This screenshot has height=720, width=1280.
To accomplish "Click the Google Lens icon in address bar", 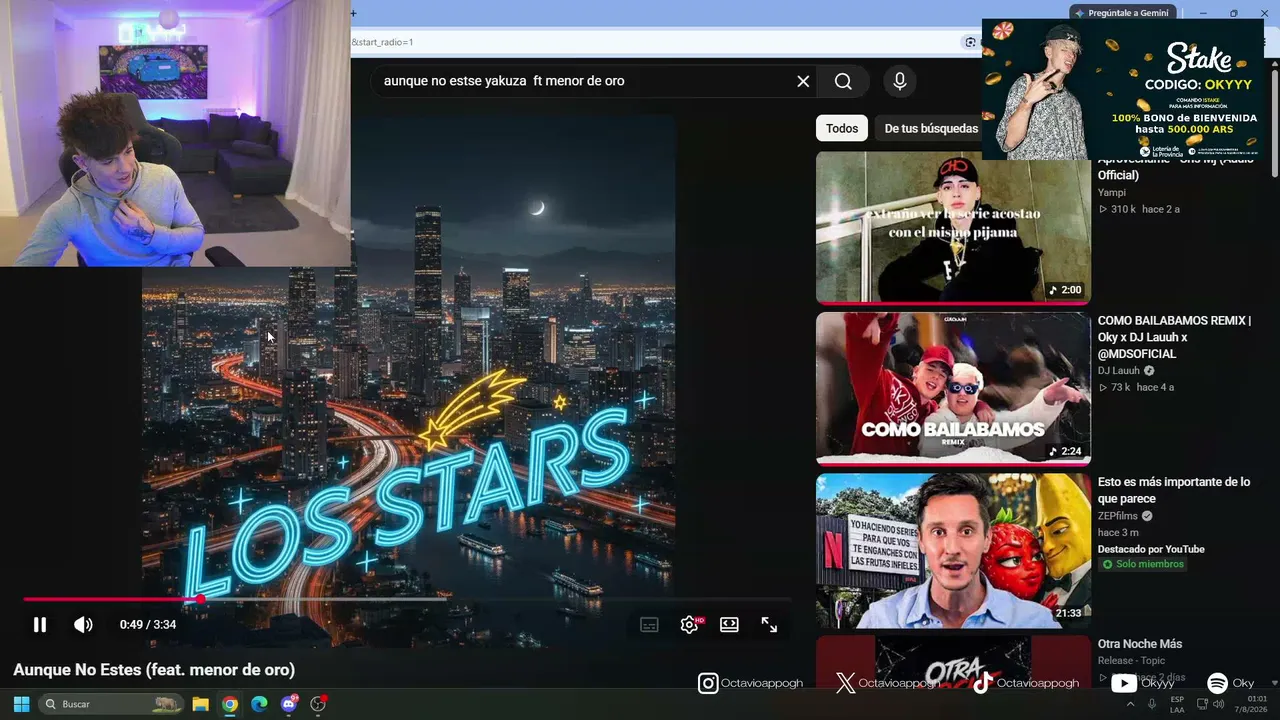I will [x=970, y=42].
